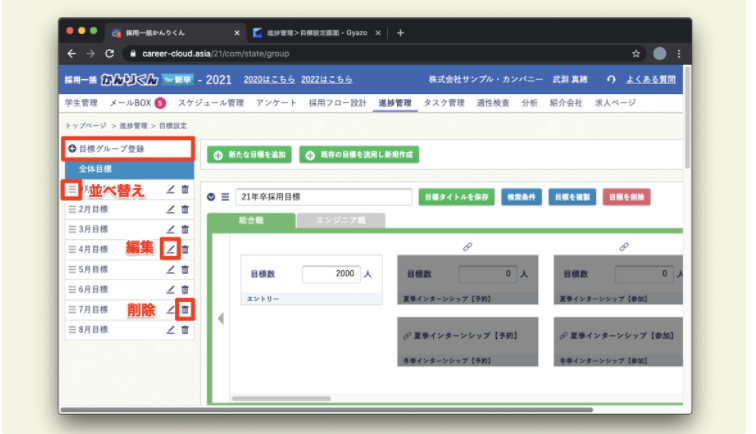Select the 進捗管理 menu item

point(395,103)
